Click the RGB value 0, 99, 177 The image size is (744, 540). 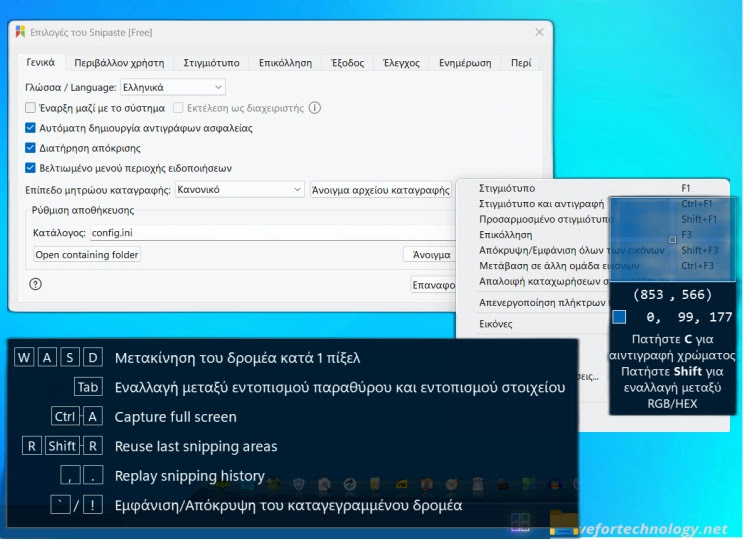tap(689, 317)
